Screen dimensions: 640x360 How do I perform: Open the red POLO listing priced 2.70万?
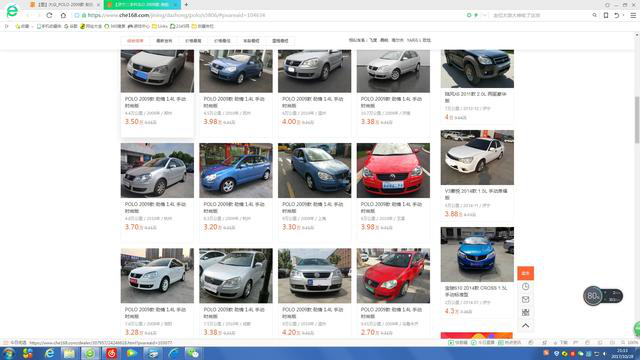(x=393, y=293)
